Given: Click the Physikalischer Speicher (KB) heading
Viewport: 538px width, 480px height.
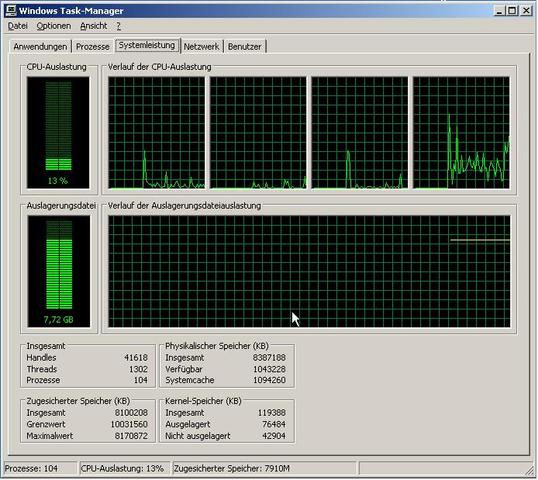Looking at the screenshot, I should click(x=217, y=346).
